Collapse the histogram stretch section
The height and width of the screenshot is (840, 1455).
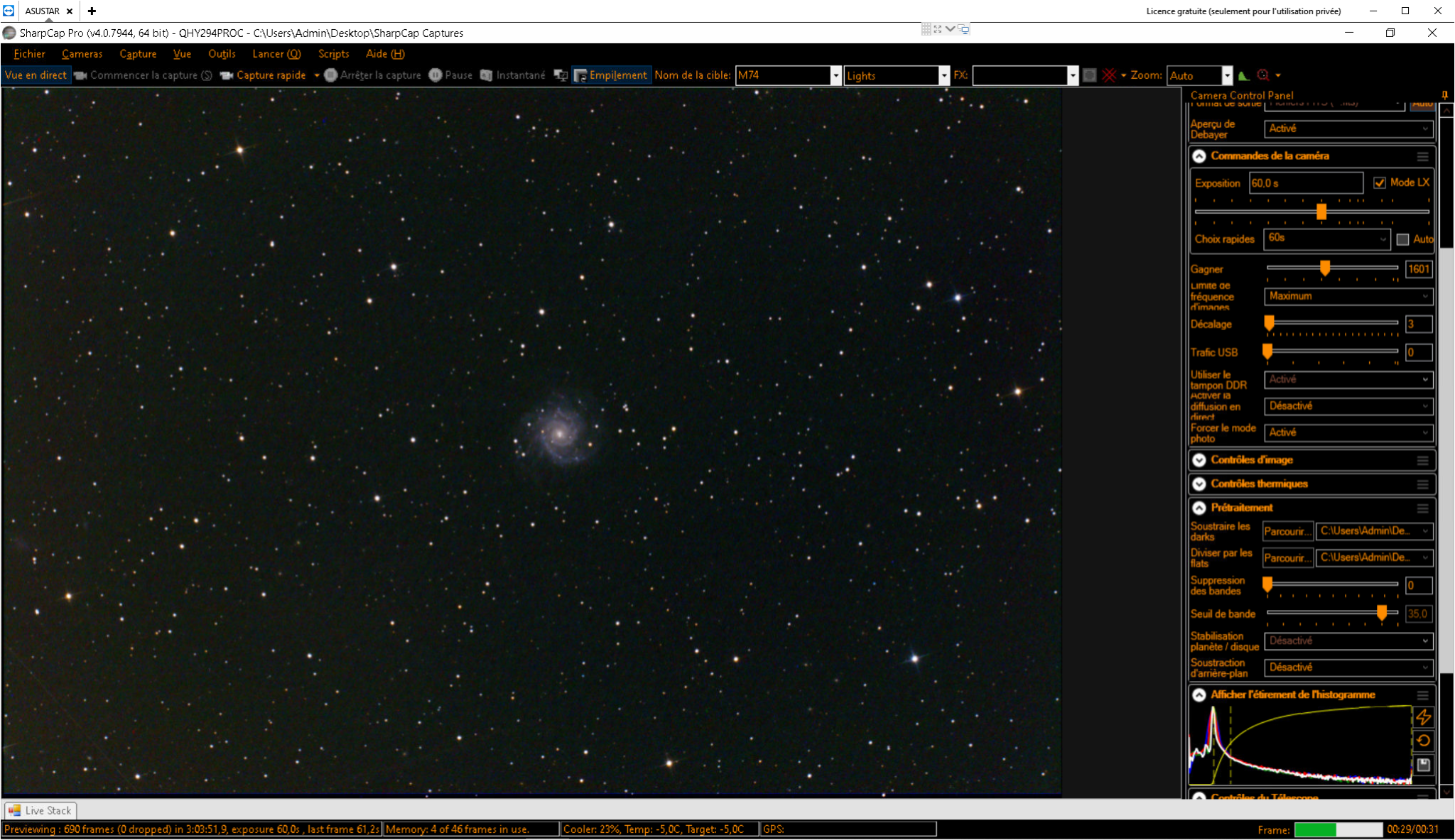(x=1199, y=695)
